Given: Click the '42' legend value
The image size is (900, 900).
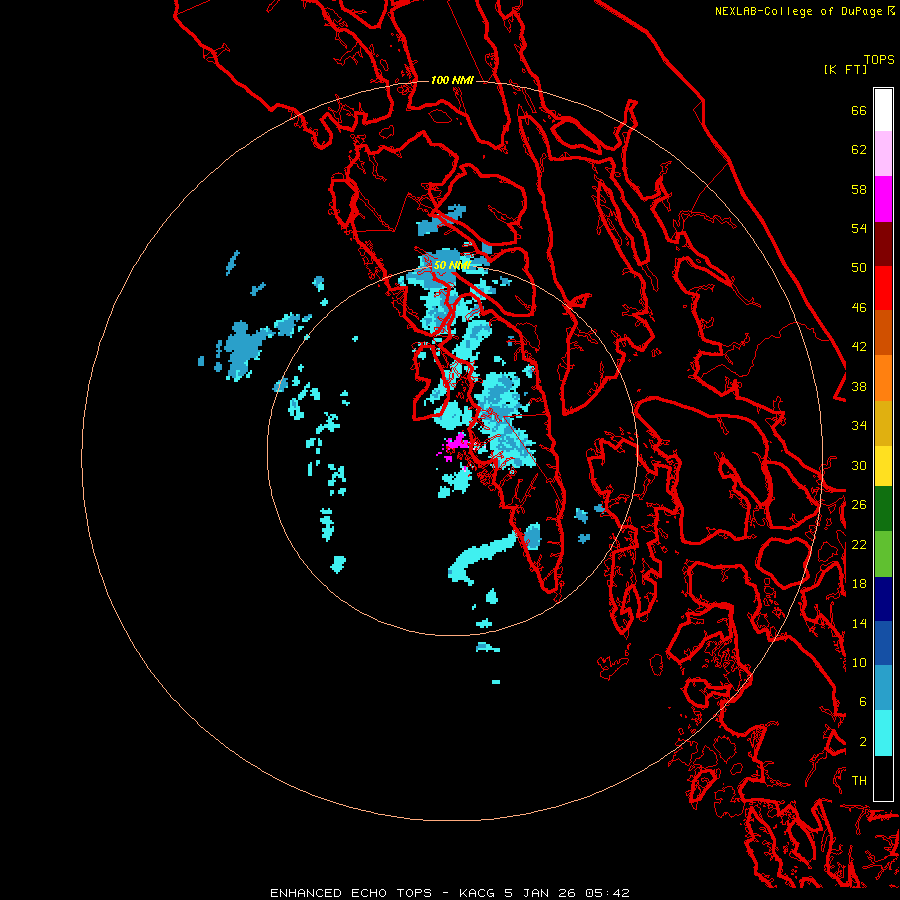Looking at the screenshot, I should (x=859, y=347).
